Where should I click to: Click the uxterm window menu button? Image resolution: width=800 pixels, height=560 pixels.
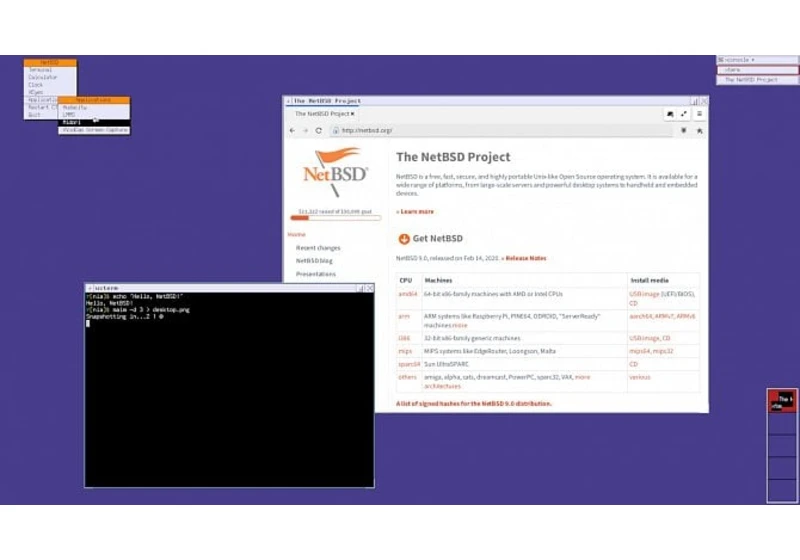coord(89,288)
